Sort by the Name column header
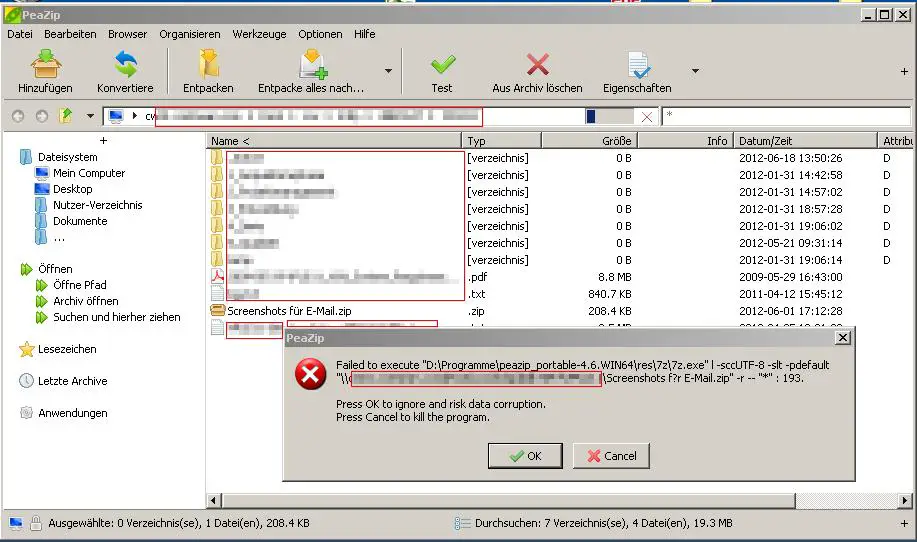 coord(334,141)
